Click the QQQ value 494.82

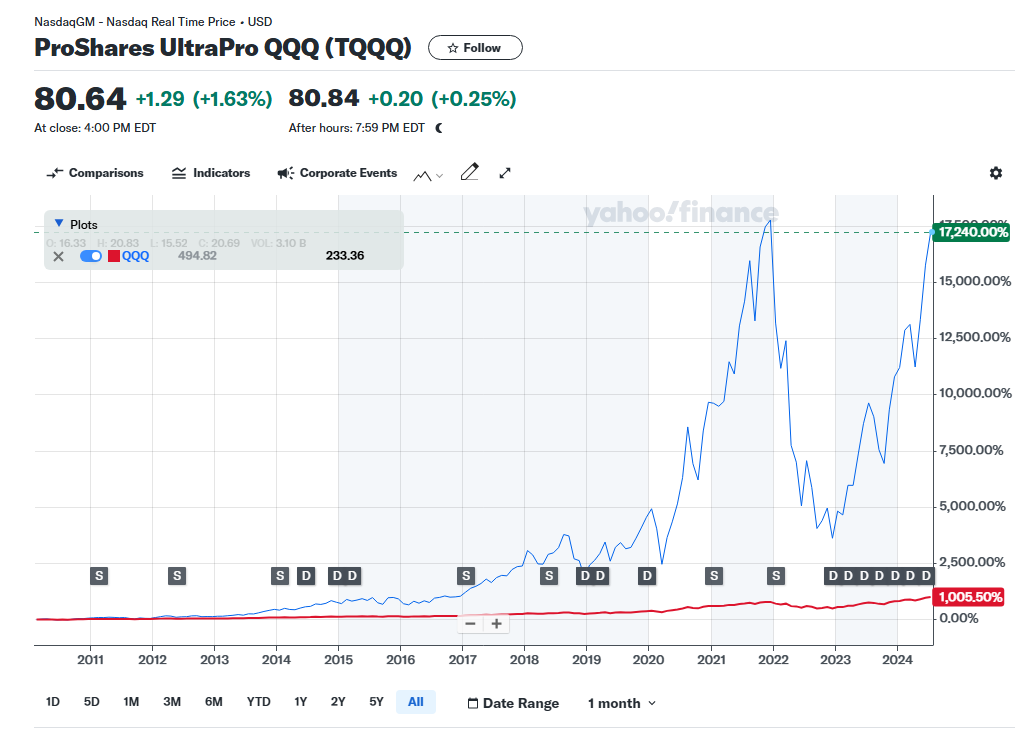coord(197,256)
